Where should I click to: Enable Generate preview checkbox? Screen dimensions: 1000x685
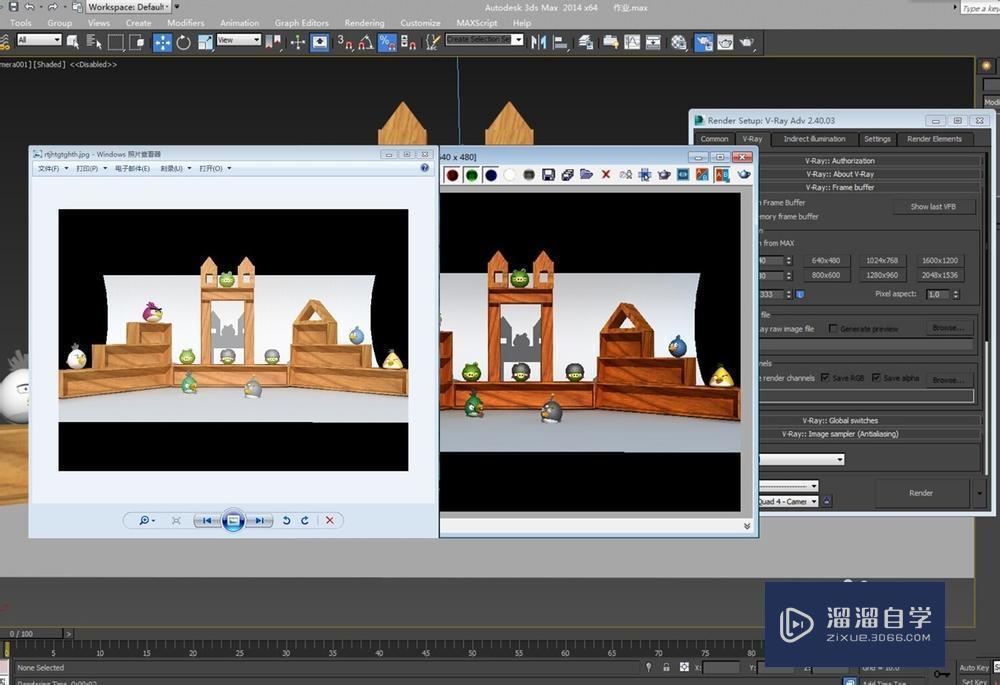pos(833,328)
